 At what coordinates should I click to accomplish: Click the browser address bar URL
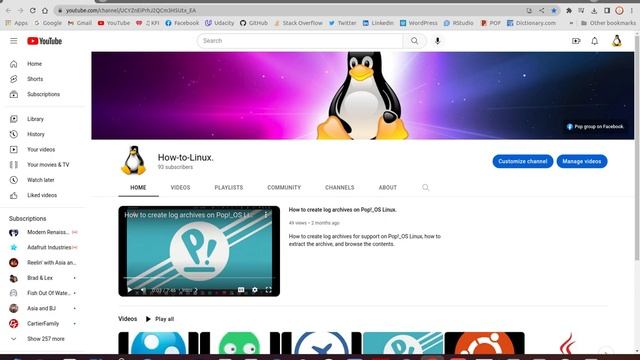point(131,10)
